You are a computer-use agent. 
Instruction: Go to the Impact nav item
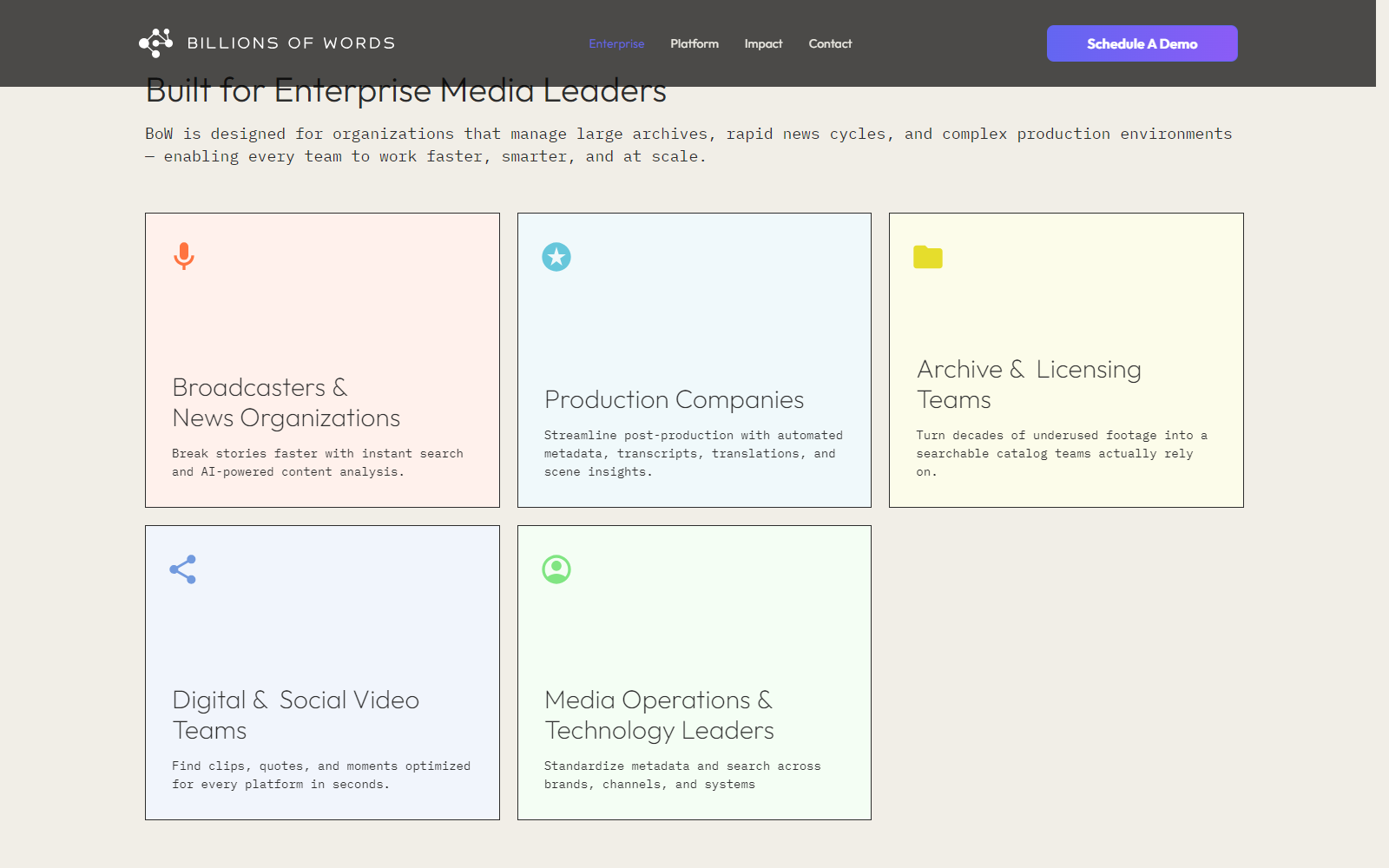click(x=763, y=43)
